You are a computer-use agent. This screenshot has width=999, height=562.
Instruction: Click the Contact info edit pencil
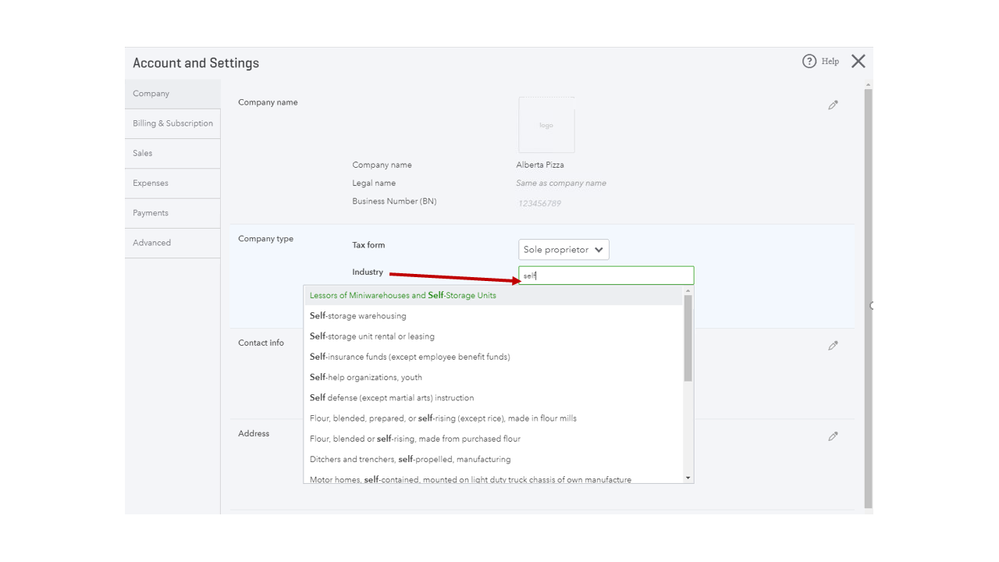[x=833, y=346]
